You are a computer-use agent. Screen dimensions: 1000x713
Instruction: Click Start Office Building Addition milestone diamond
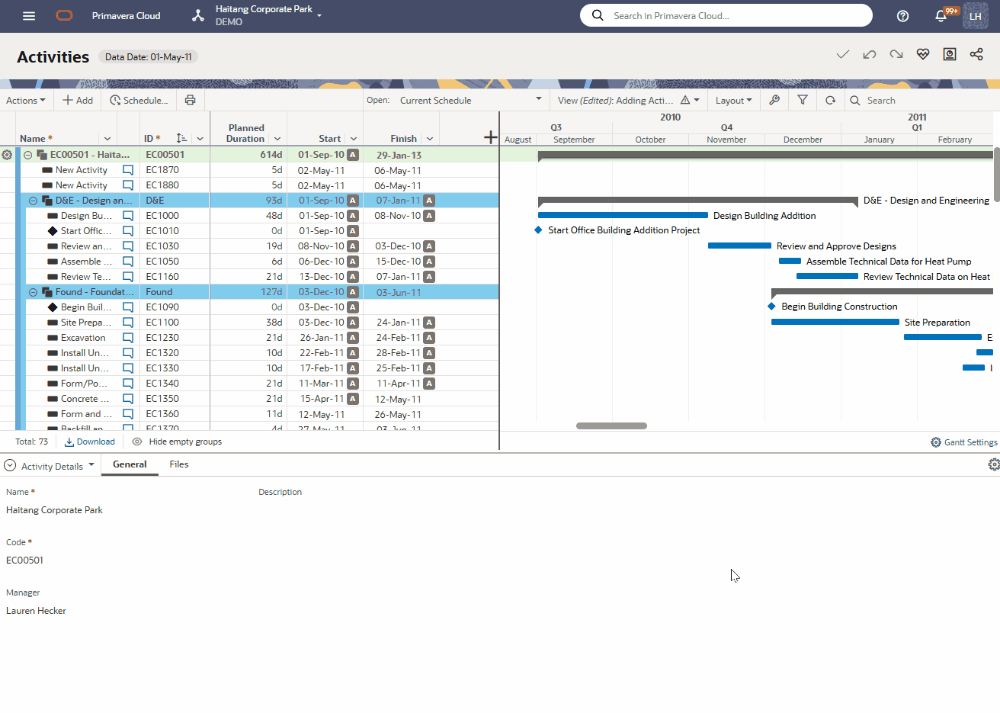[538, 230]
